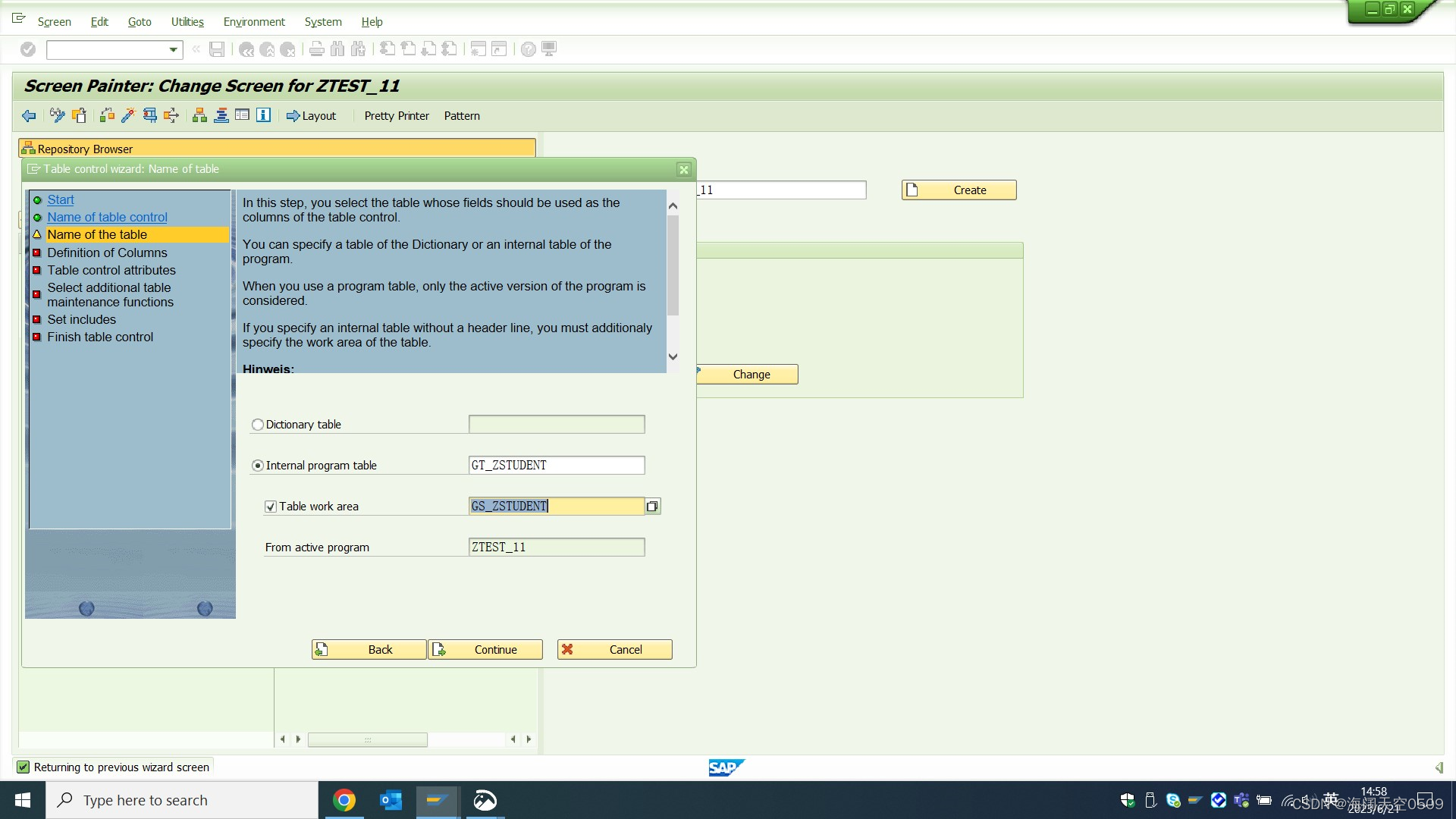Open SAP GUI from Windows taskbar
The width and height of the screenshot is (1456, 819).
click(437, 800)
